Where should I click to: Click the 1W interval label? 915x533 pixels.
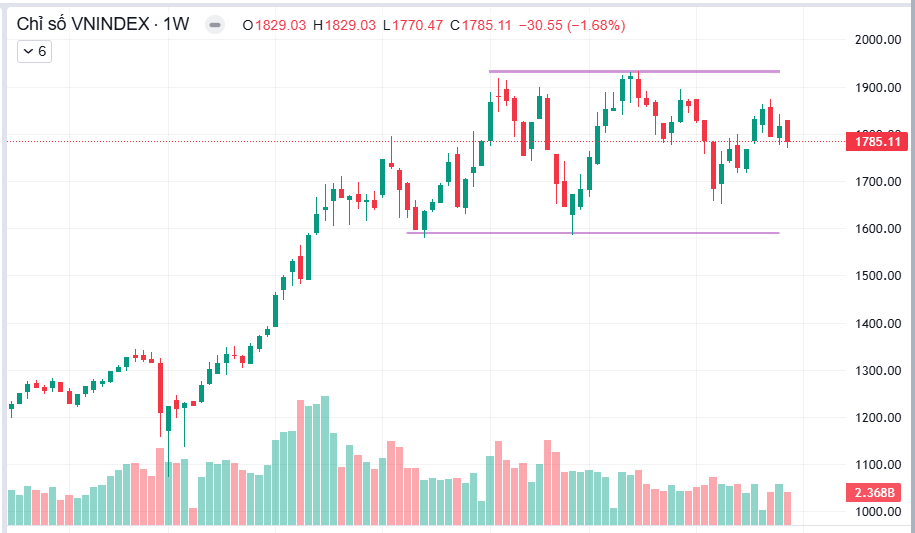[176, 24]
